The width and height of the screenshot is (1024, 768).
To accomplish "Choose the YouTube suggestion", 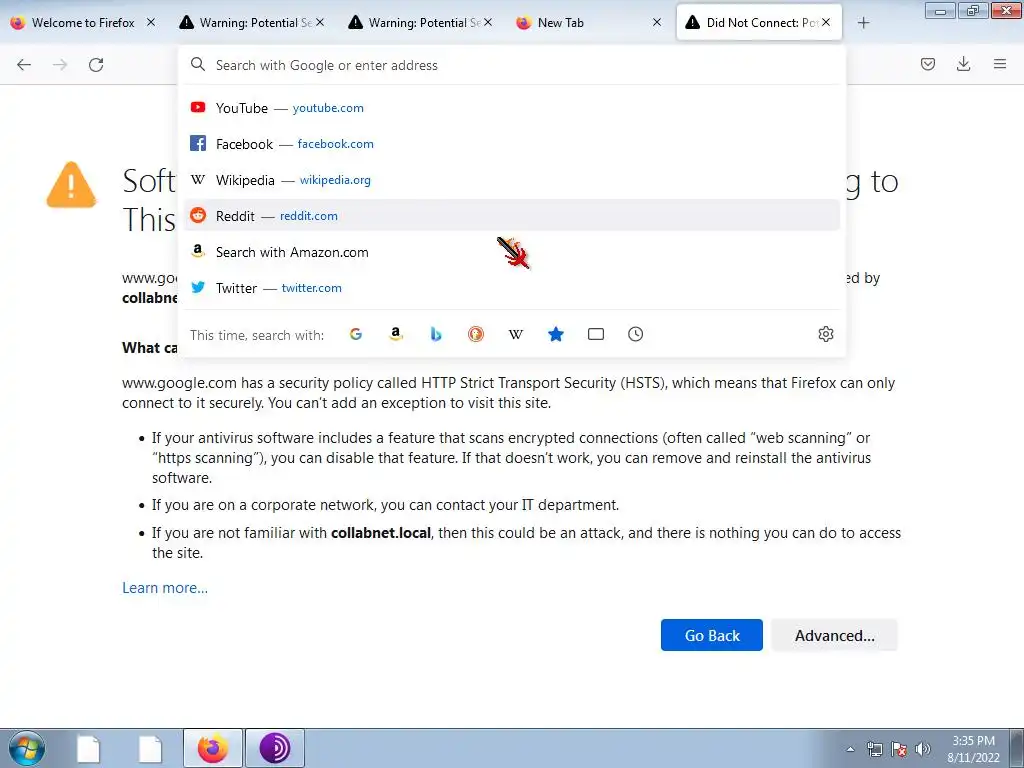I will [x=511, y=108].
